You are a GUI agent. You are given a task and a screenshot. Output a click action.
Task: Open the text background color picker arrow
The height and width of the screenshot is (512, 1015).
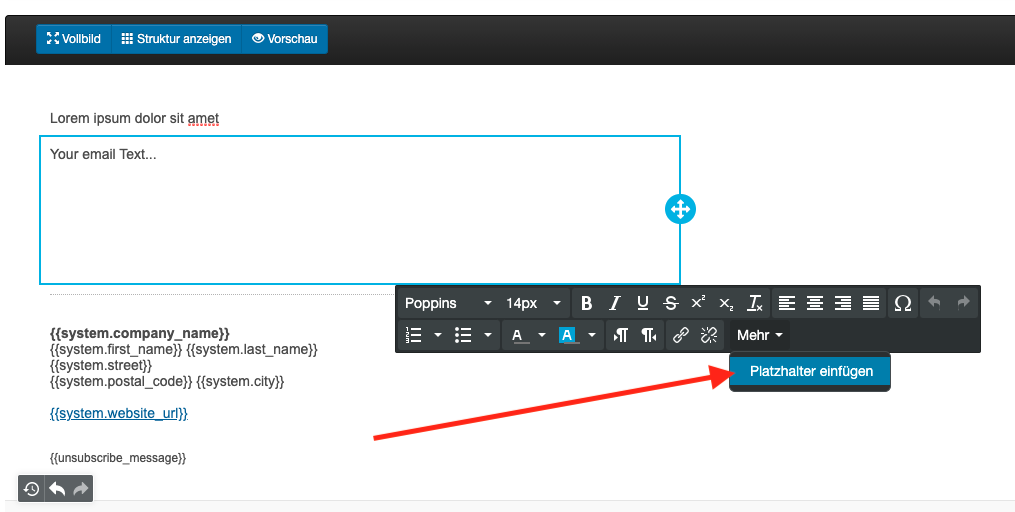tap(592, 335)
